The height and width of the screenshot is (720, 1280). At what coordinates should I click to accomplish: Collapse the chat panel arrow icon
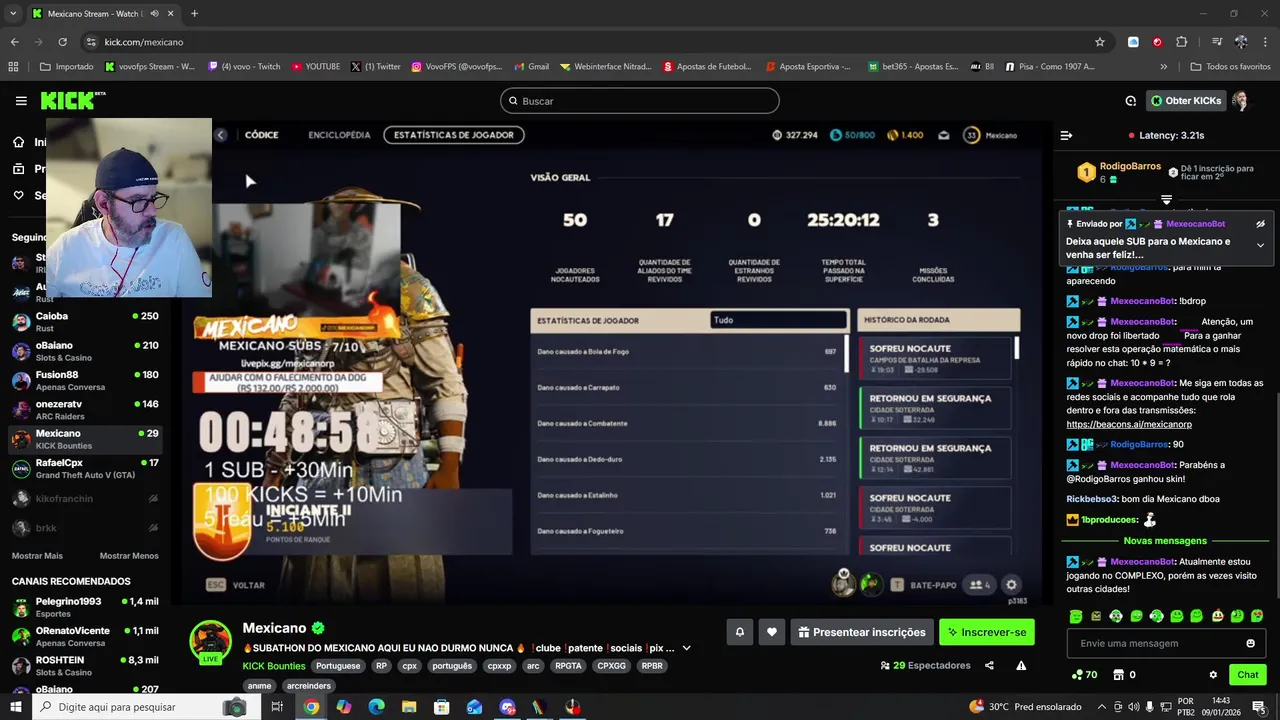1066,135
